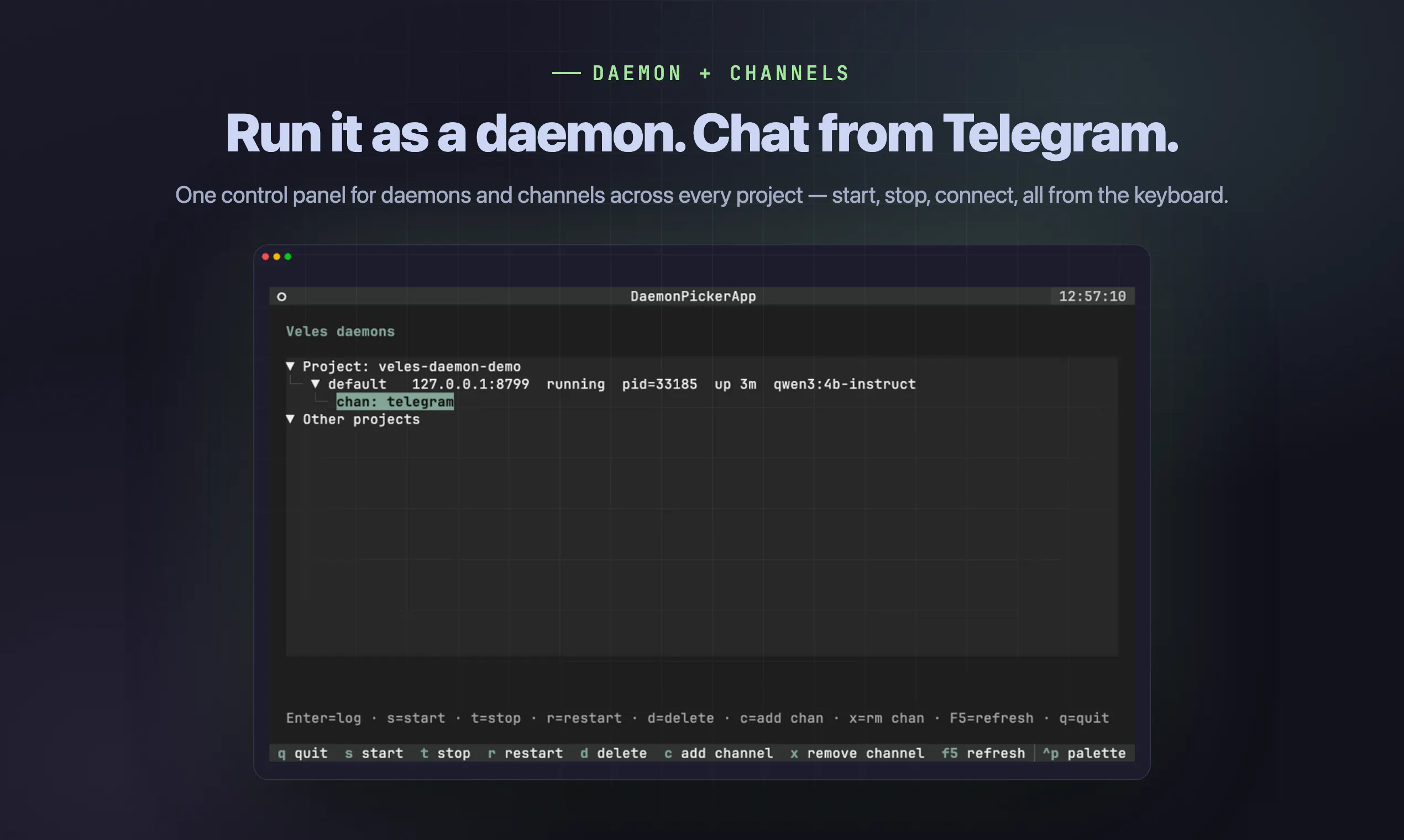Click the restart footer shortcut

[525, 753]
